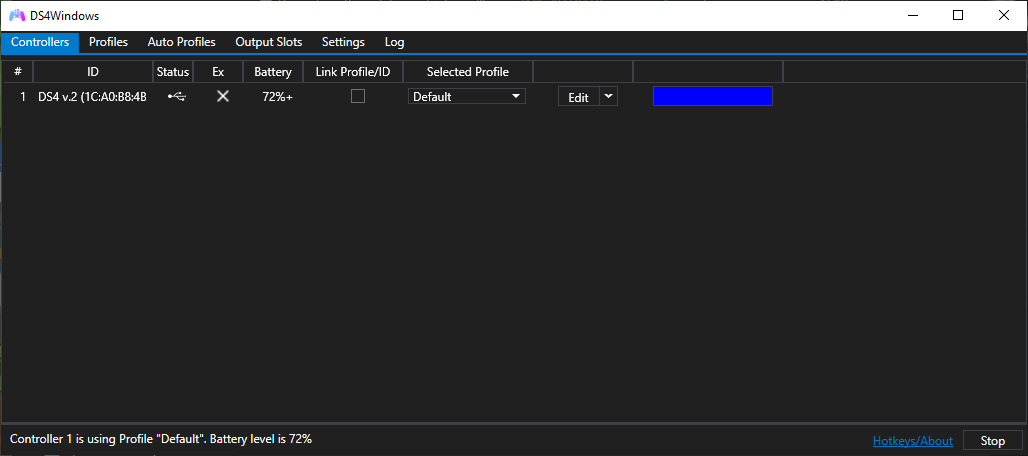Expand the arrow next to Edit button
Screen dimensions: 1028x456
(608, 96)
